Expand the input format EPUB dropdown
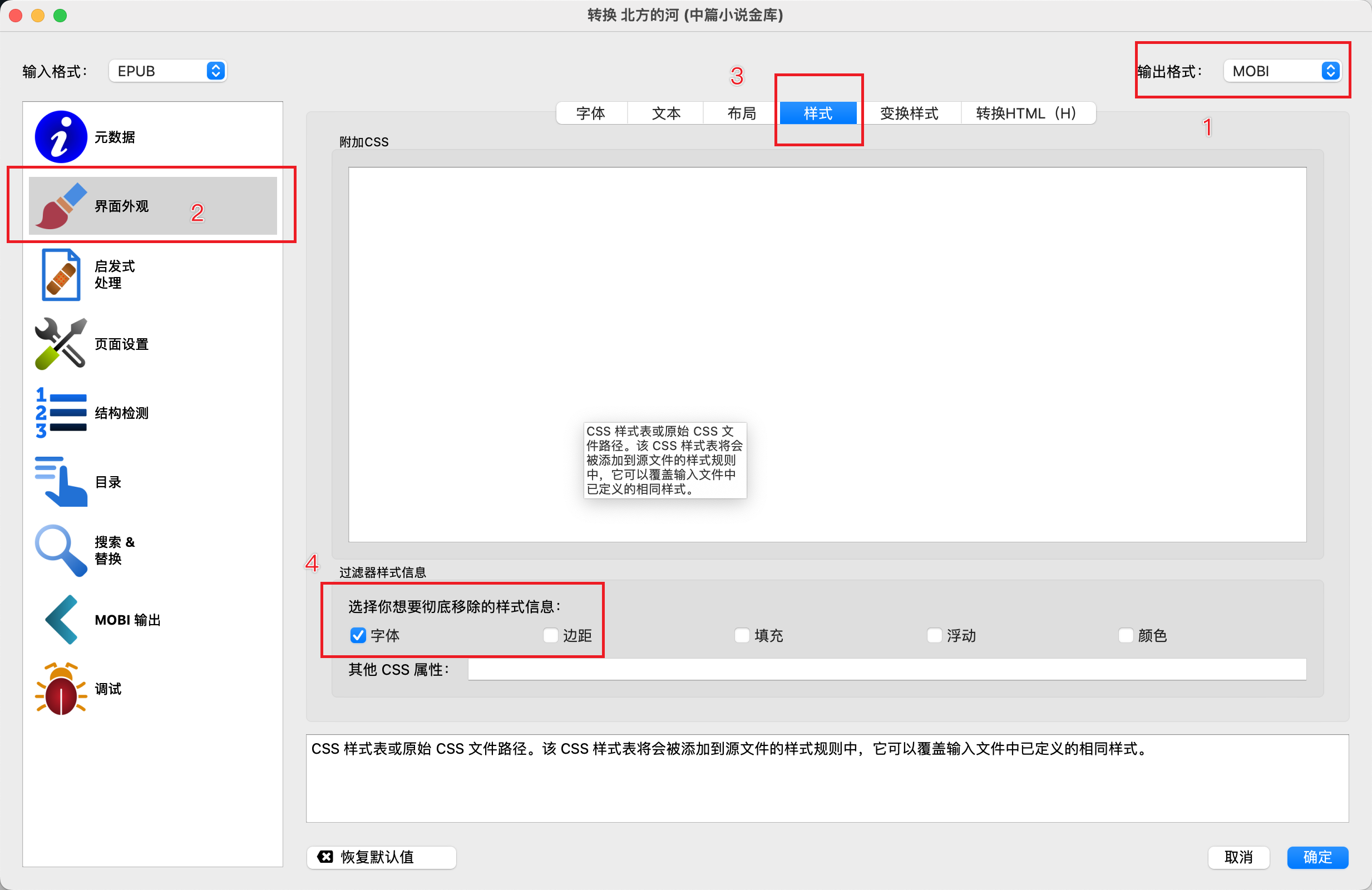The image size is (1372, 890). pos(168,71)
